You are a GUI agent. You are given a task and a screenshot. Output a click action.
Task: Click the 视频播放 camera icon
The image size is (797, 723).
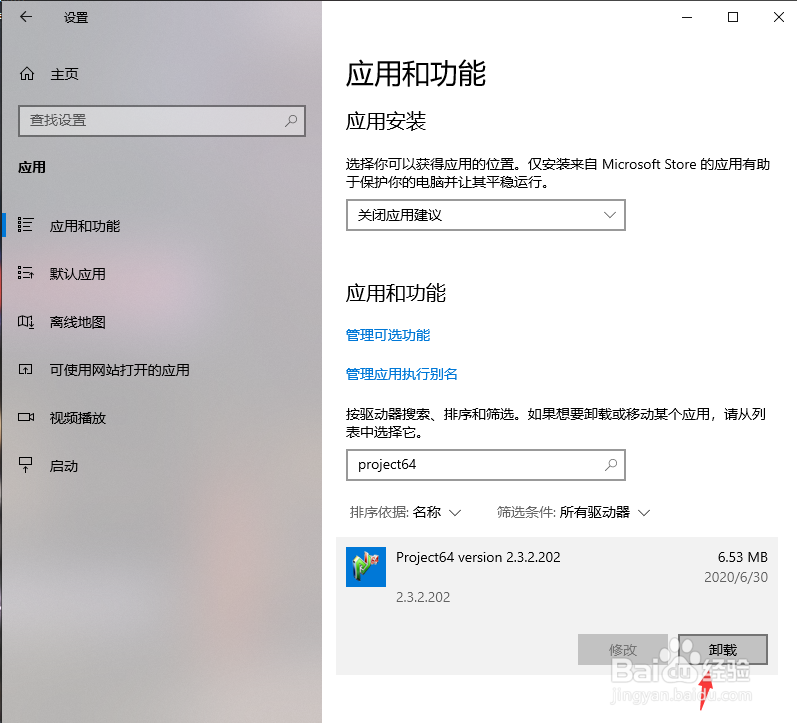[25, 417]
